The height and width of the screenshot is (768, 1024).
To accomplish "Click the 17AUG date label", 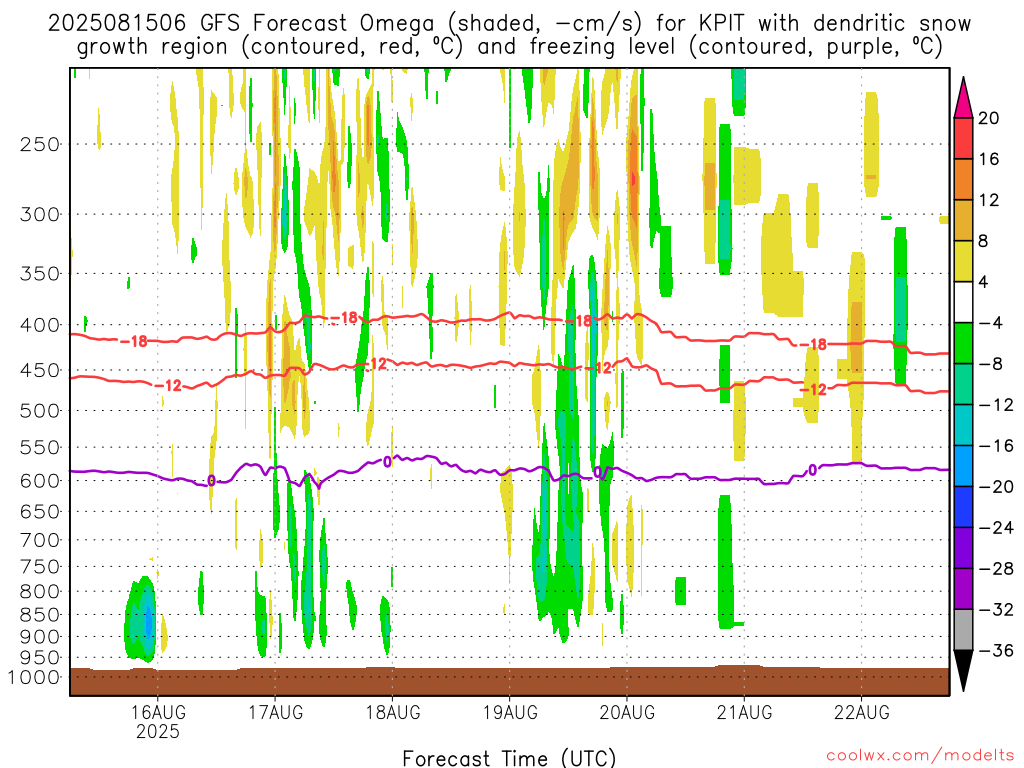I will pos(276,712).
